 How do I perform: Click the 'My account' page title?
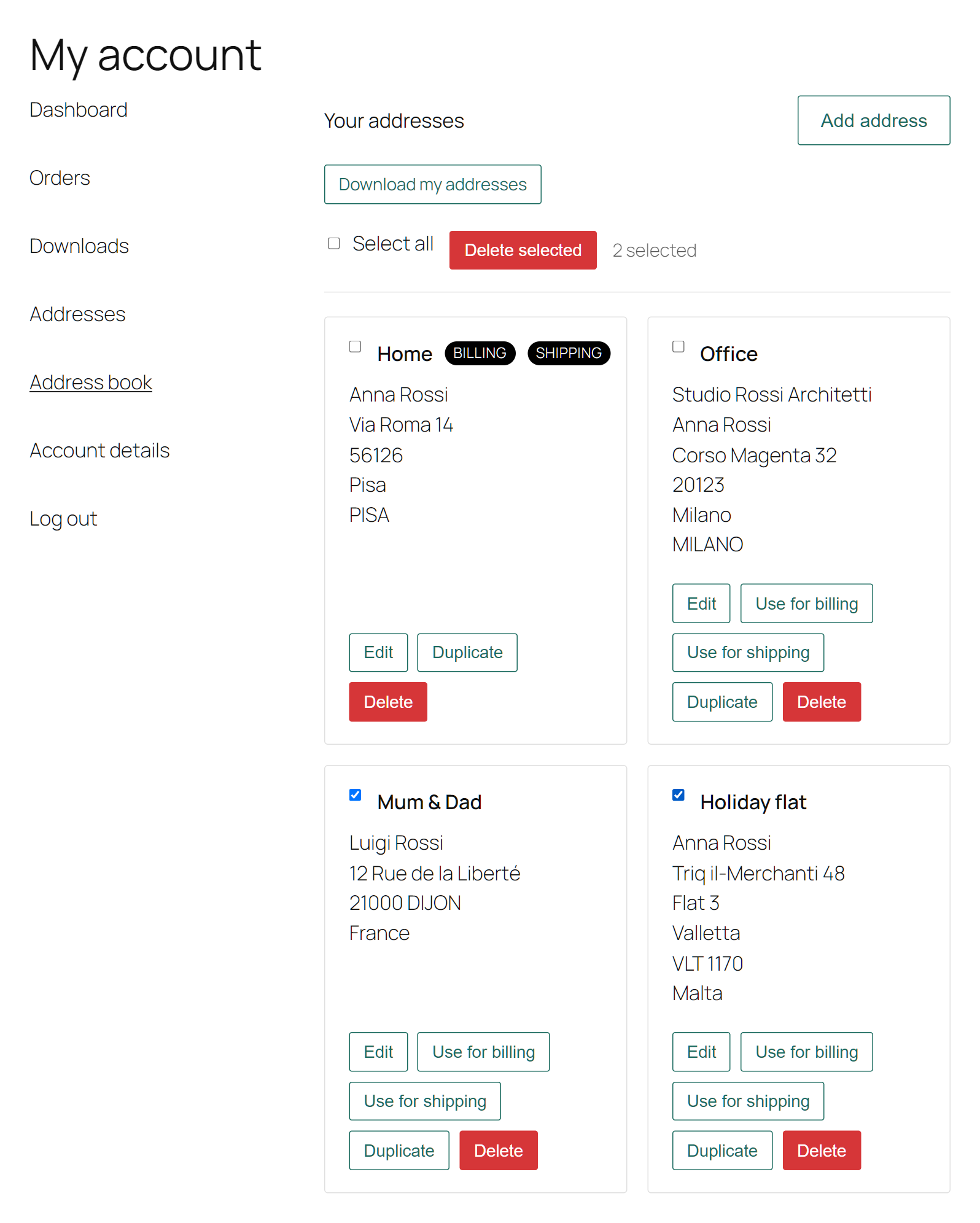pyautogui.click(x=146, y=55)
